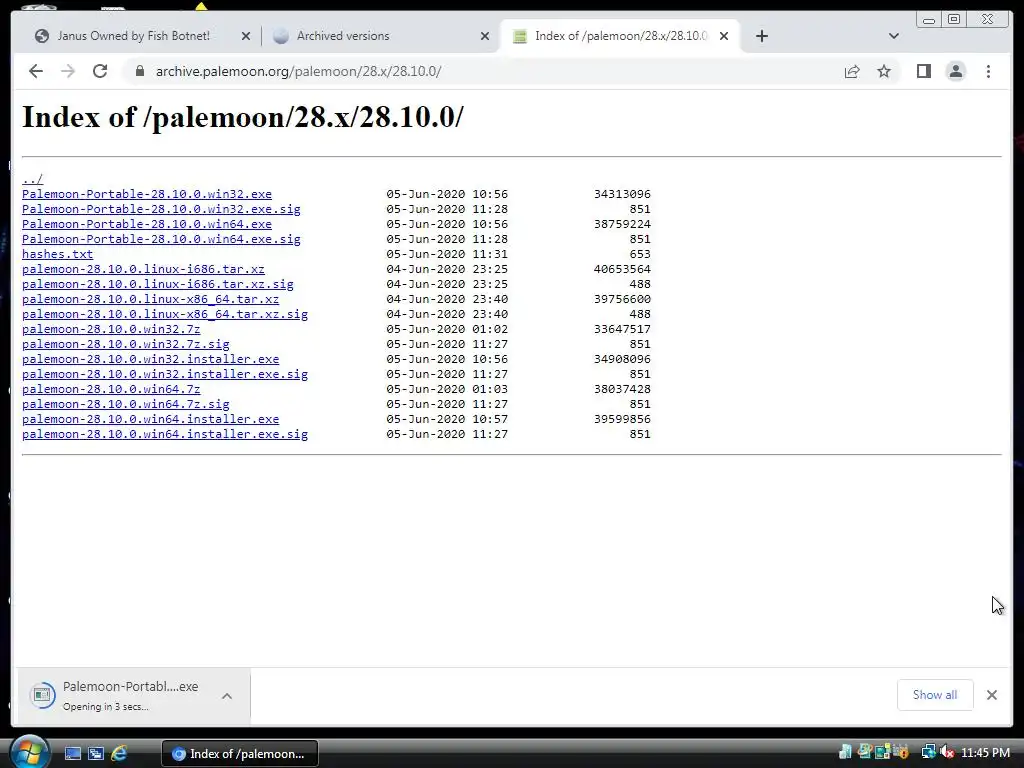Open the side panel
This screenshot has height=768, width=1024.
pyautogui.click(x=923, y=71)
